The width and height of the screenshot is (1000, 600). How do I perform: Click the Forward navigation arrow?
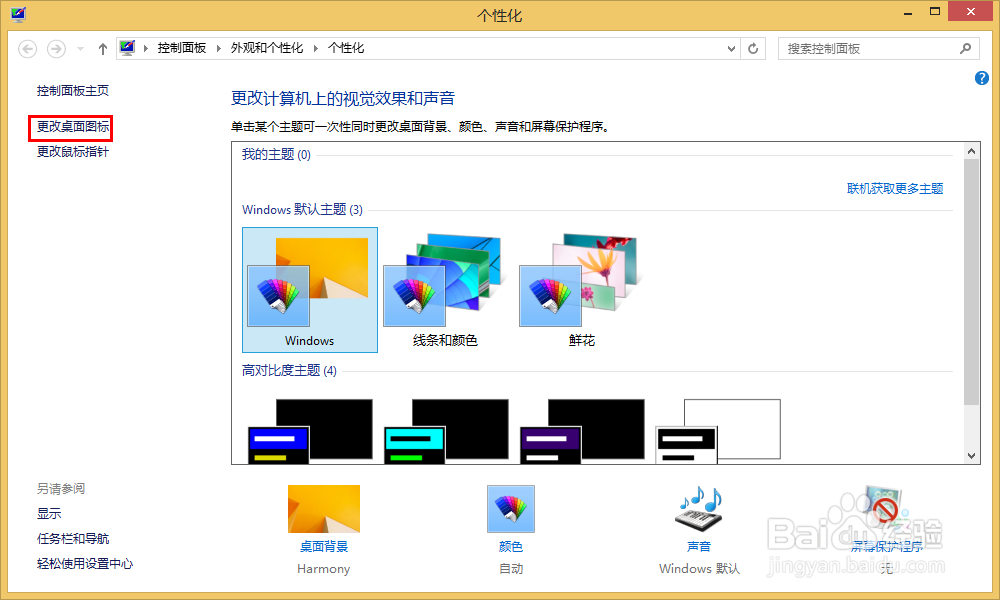click(x=56, y=48)
